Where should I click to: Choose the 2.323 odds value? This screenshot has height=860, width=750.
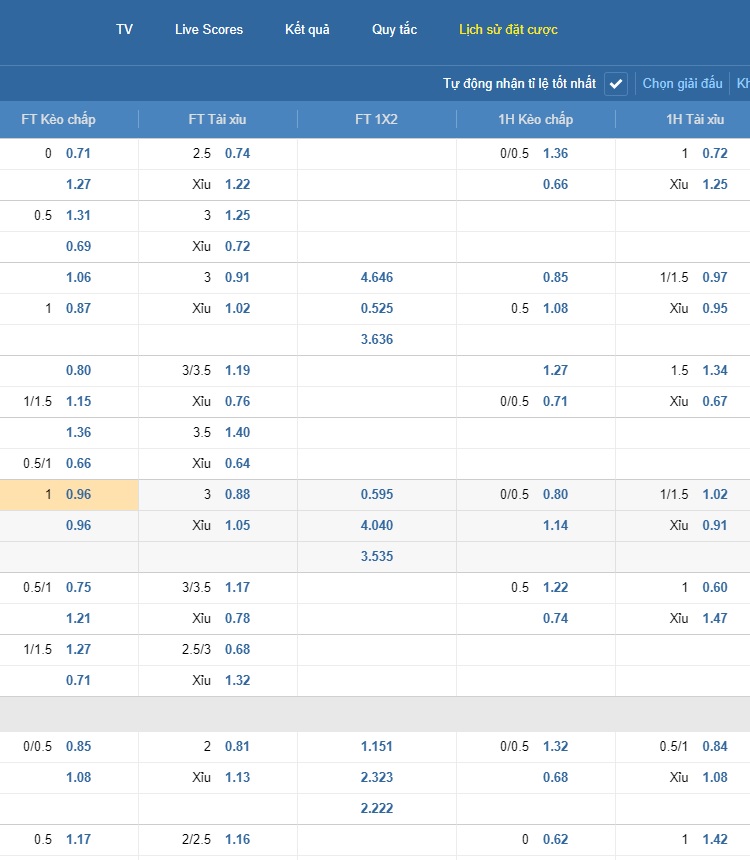tap(377, 778)
